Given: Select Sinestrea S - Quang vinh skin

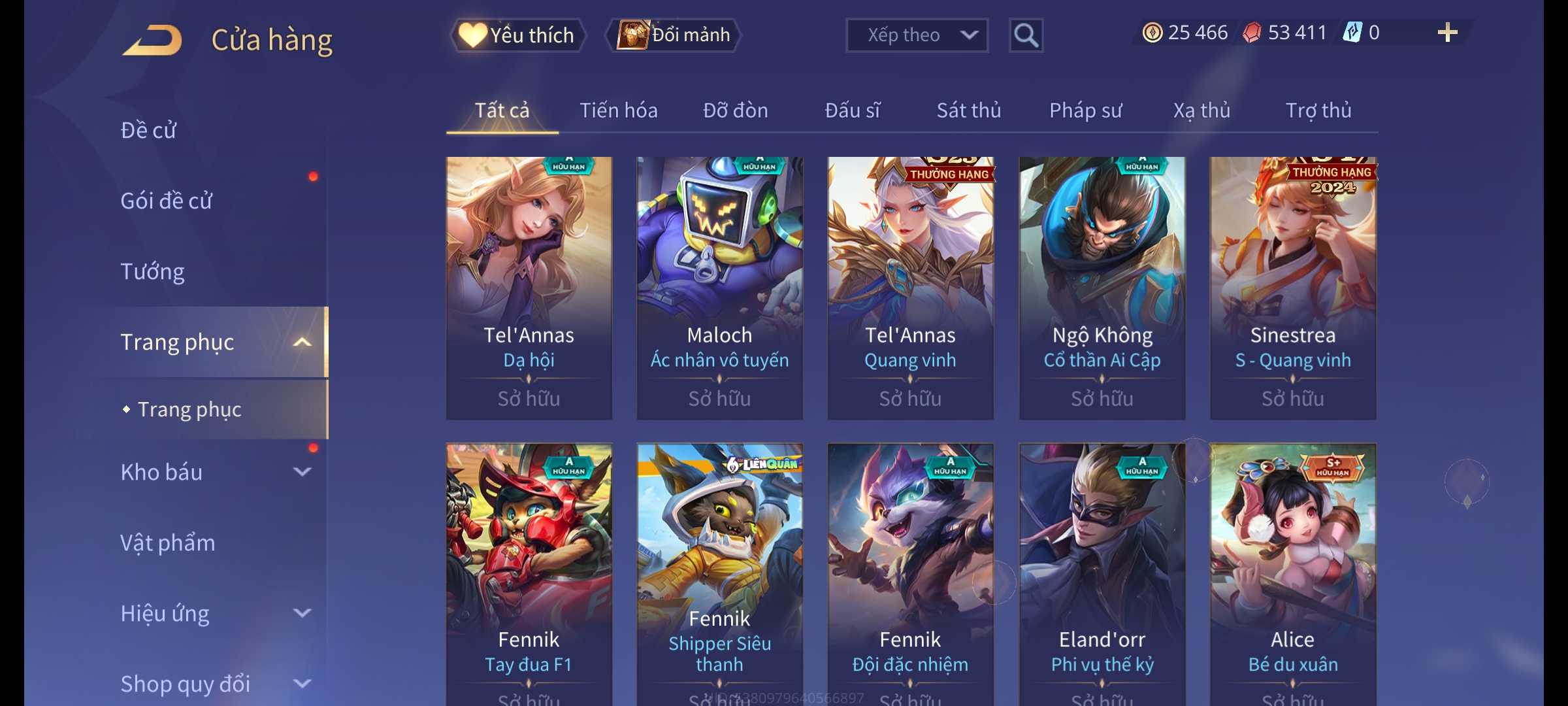Looking at the screenshot, I should pyautogui.click(x=1293, y=288).
